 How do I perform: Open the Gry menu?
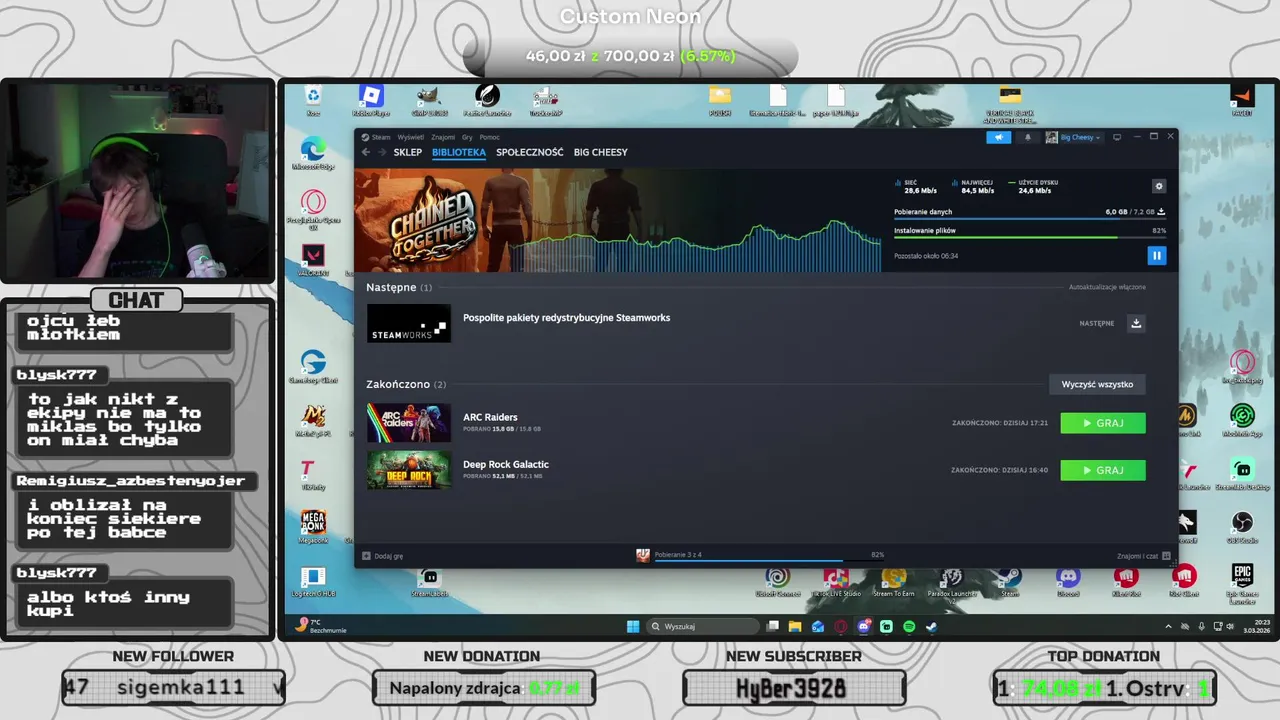[468, 137]
